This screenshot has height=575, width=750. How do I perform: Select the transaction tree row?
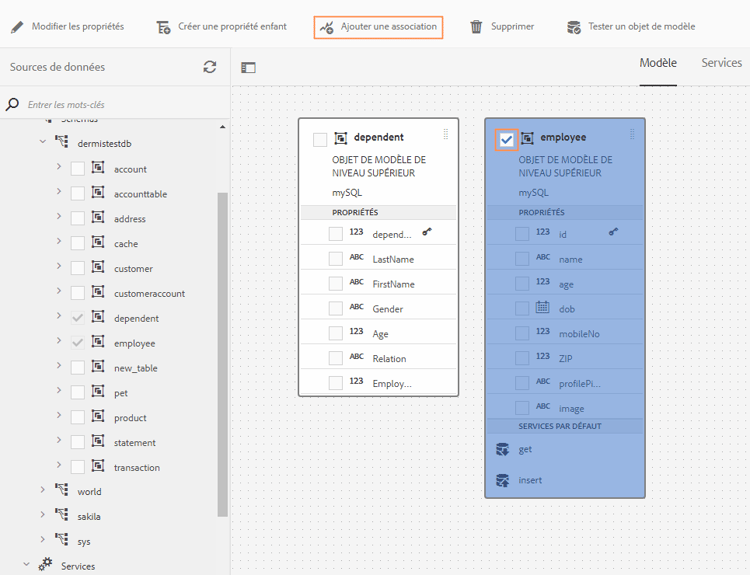(x=137, y=467)
